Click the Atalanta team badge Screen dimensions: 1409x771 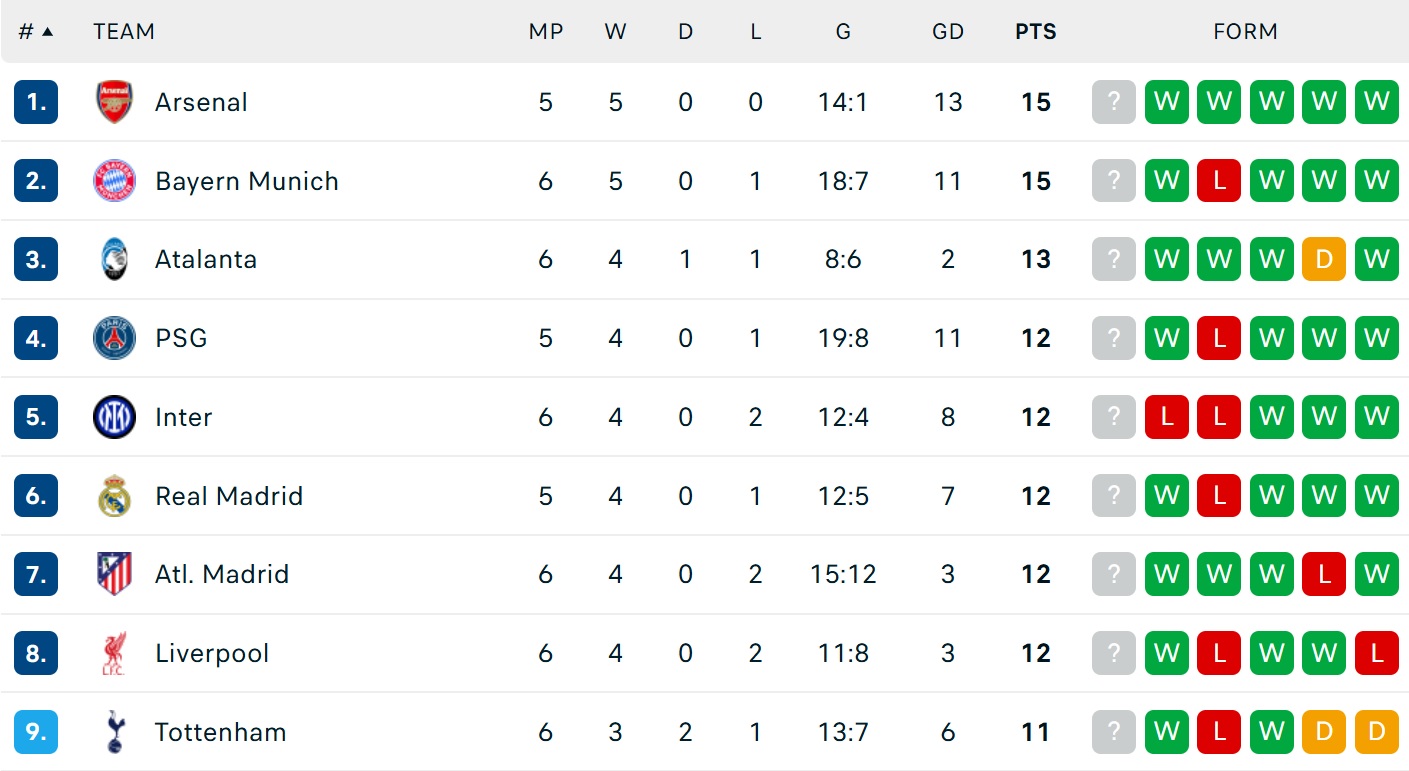114,260
